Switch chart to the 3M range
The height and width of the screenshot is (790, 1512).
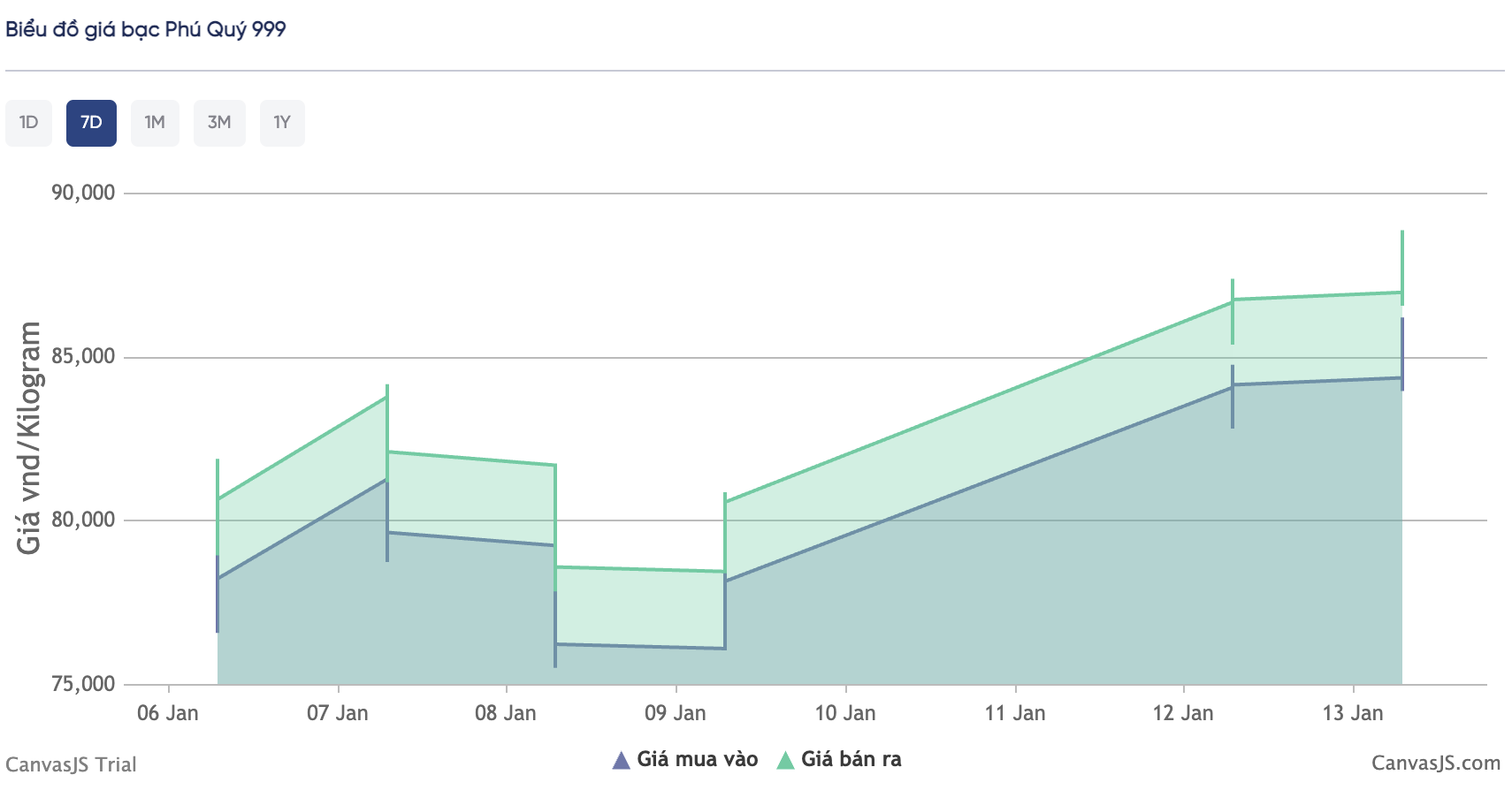[x=219, y=123]
